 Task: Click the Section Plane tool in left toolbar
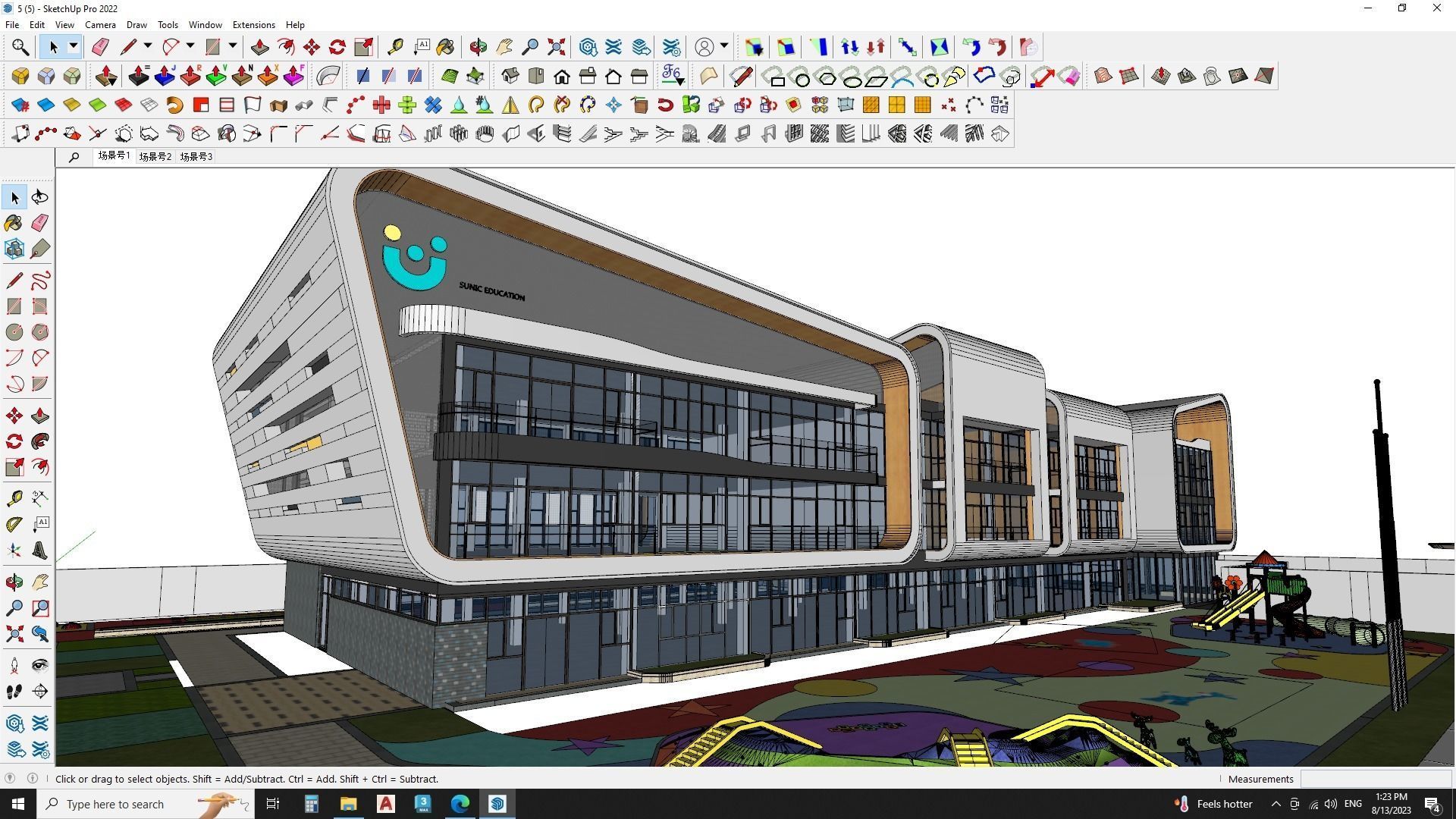40,692
